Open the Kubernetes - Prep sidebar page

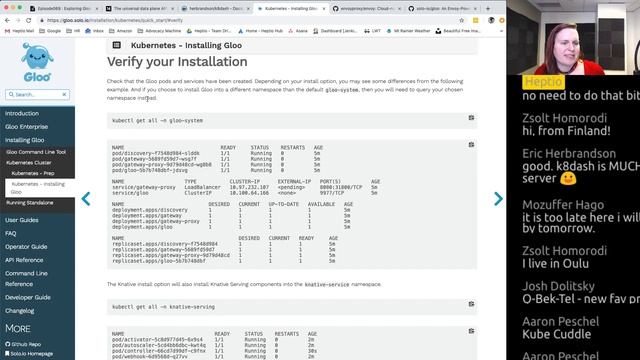[x=33, y=173]
